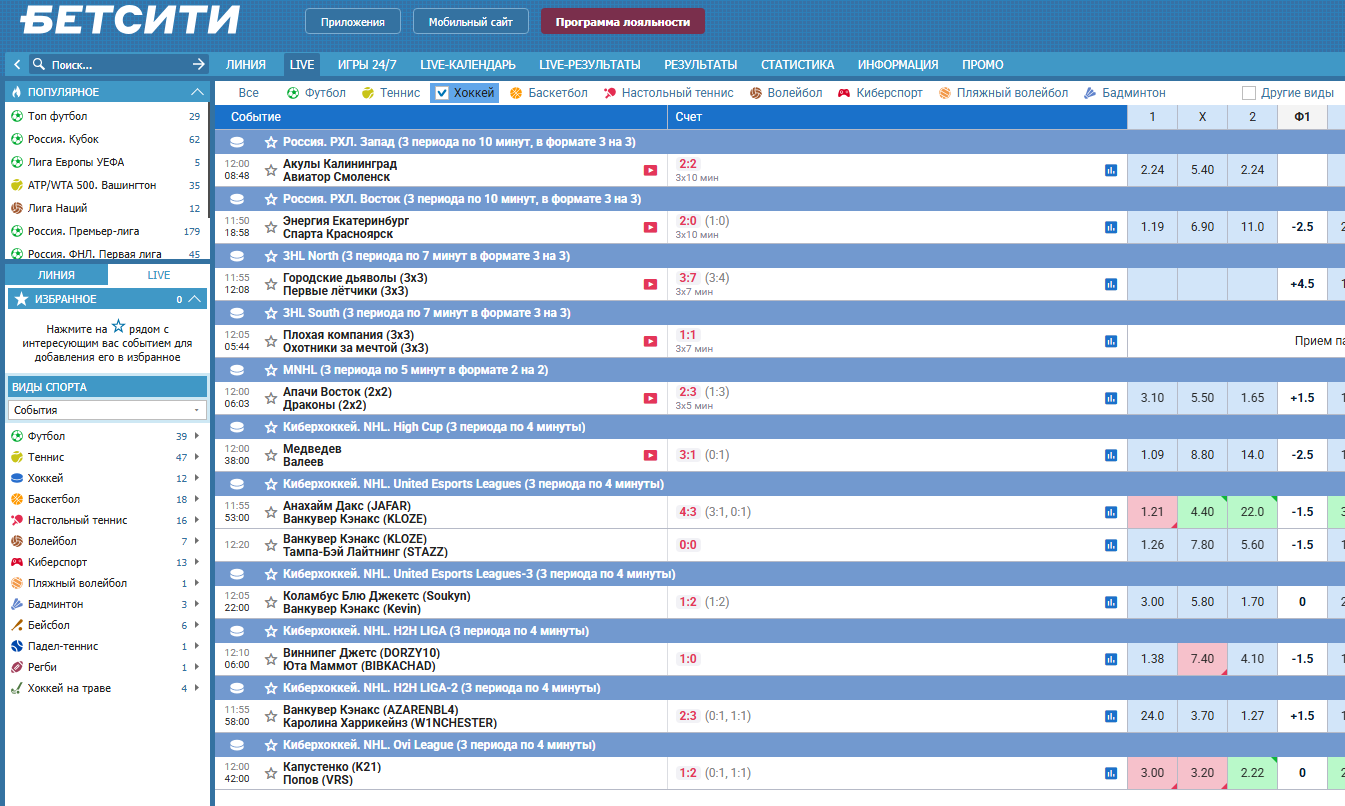
Task: Expand Бейсбол in sports list
Action: click(x=197, y=625)
